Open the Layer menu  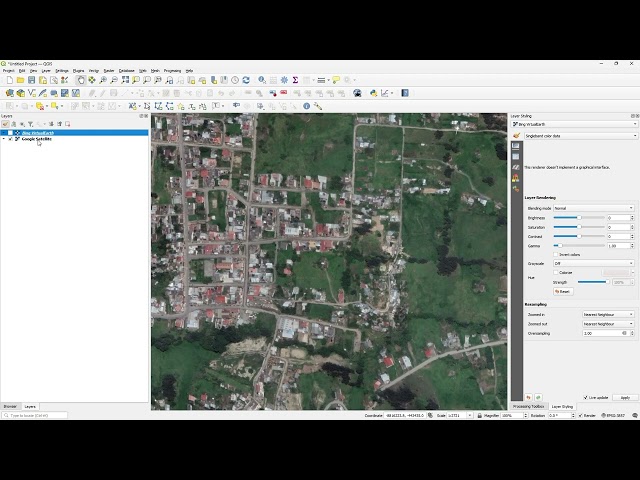pyautogui.click(x=46, y=71)
